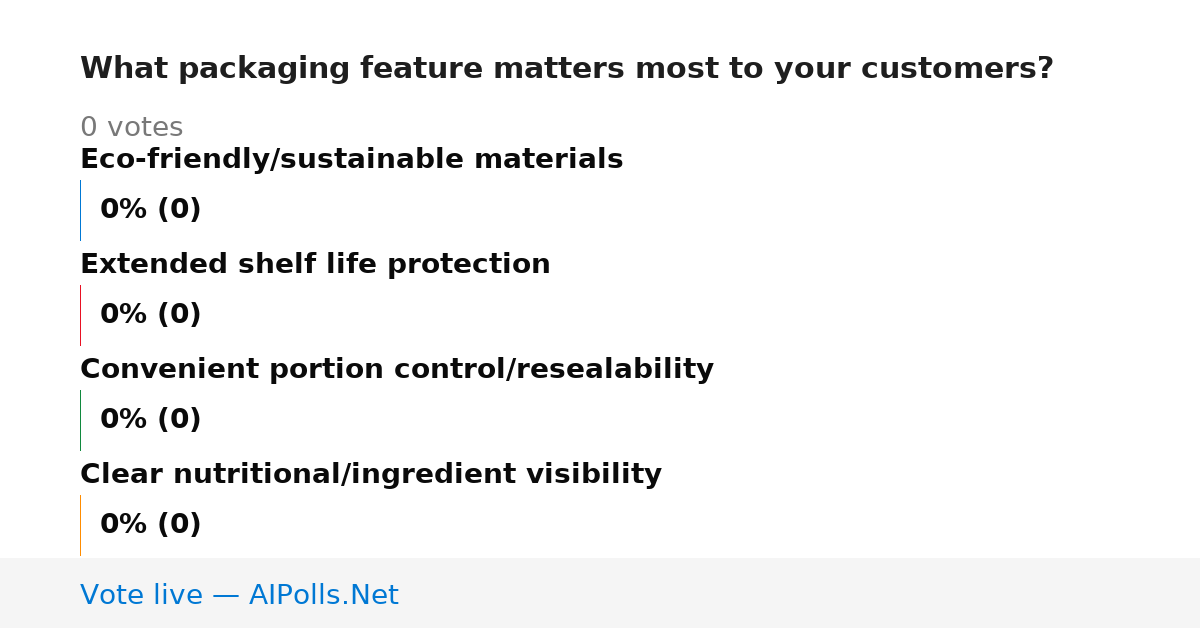1200x628 pixels.
Task: Select the Eco-friendly/sustainable materials option
Action: (x=351, y=160)
